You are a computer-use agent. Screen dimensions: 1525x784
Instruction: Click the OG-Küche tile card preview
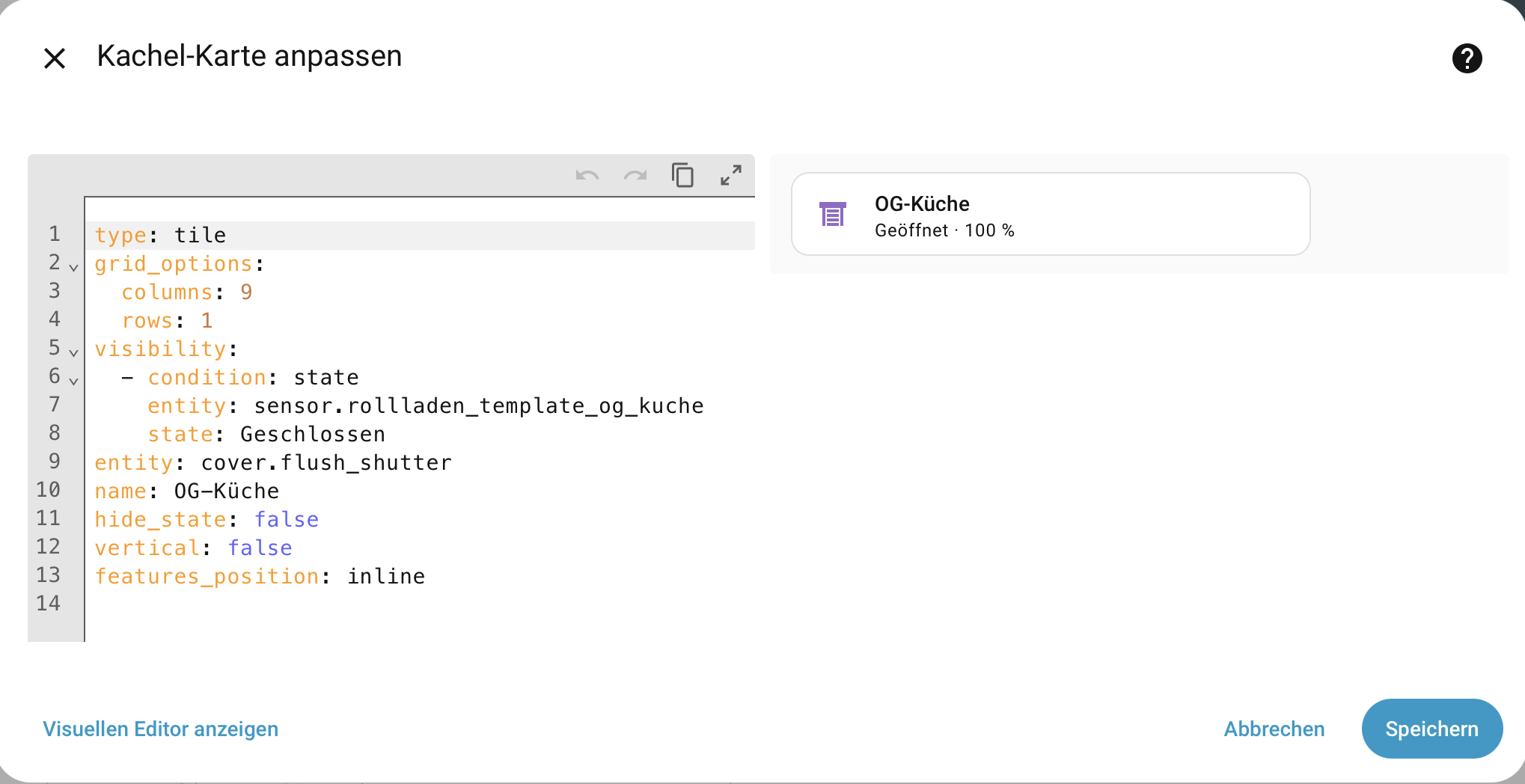tap(1085, 215)
